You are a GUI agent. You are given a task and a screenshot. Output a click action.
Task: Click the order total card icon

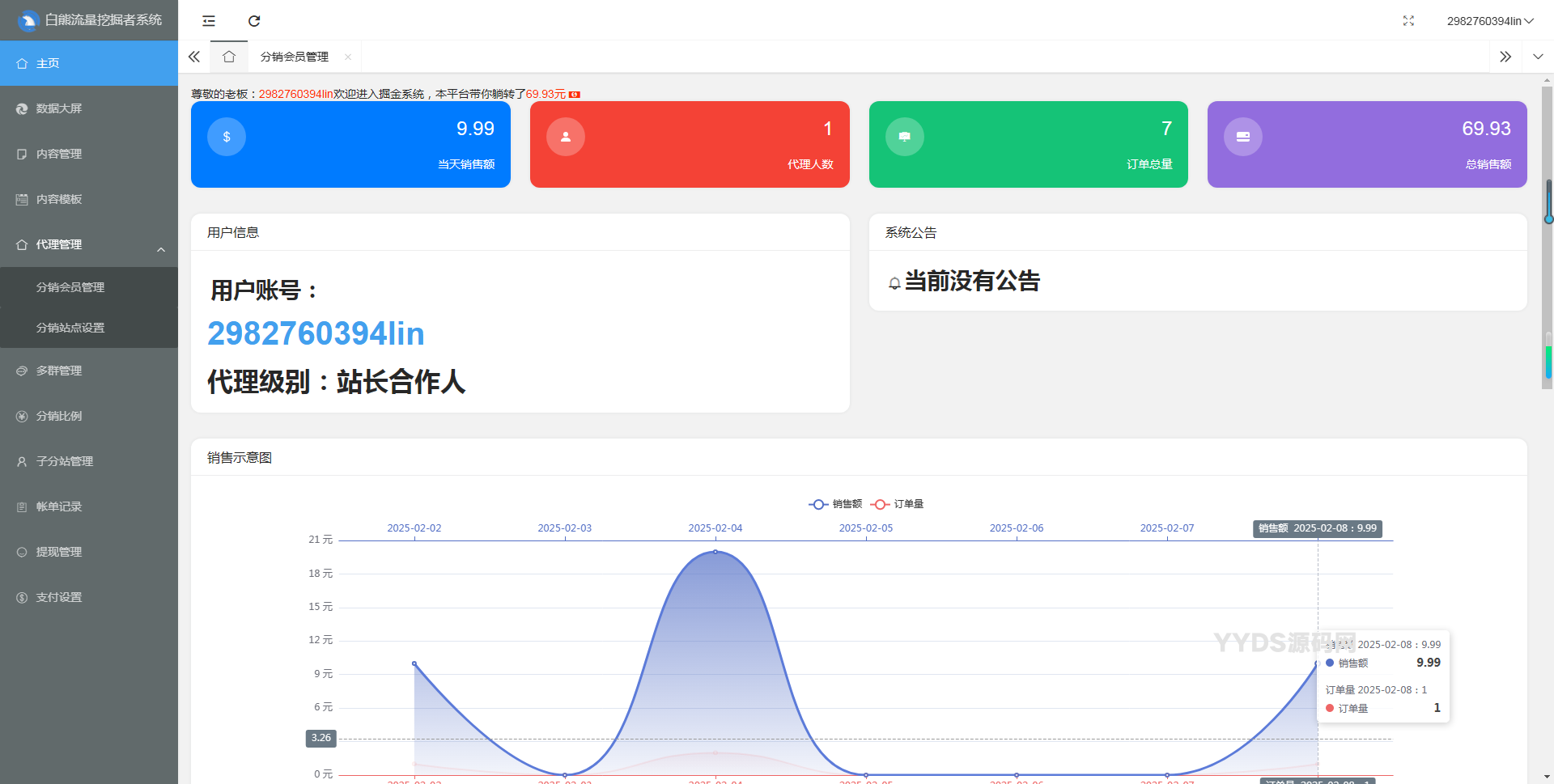point(905,137)
